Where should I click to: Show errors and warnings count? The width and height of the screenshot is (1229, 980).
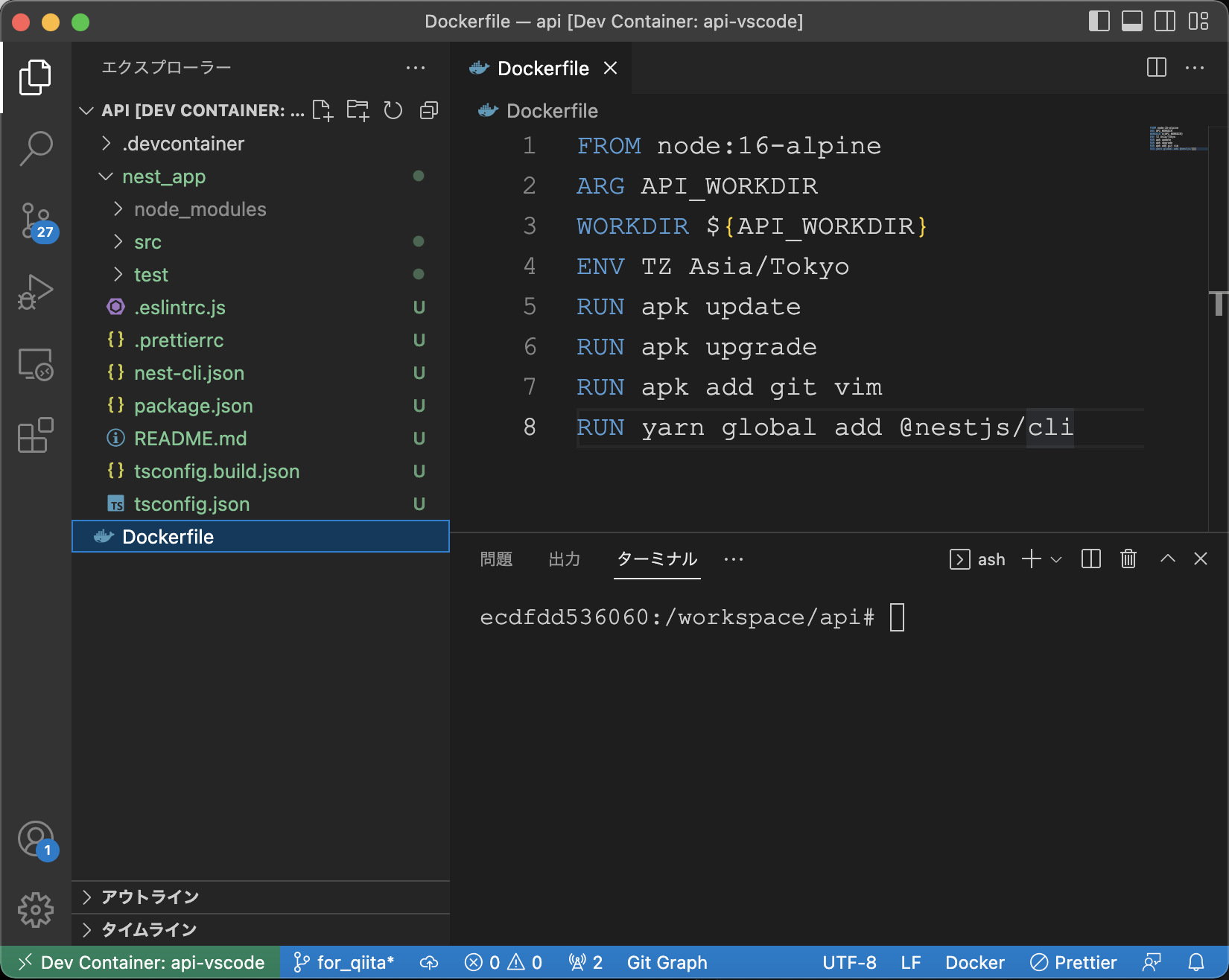click(x=504, y=962)
